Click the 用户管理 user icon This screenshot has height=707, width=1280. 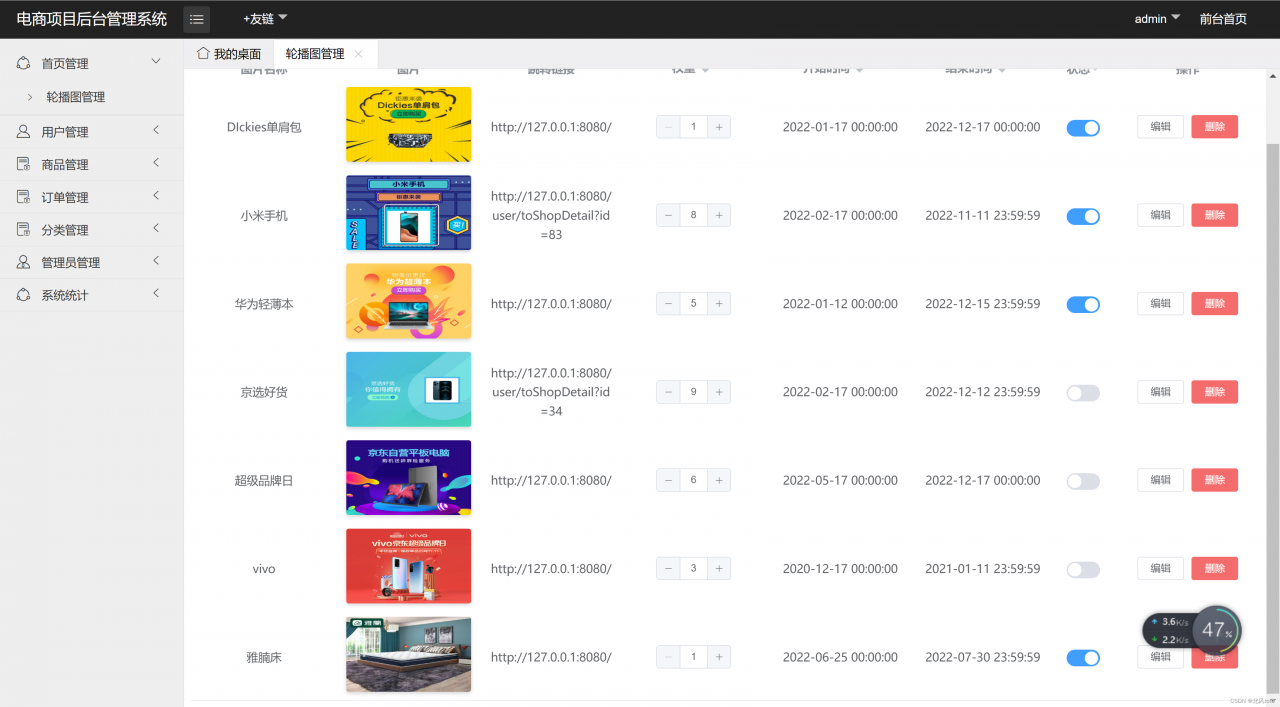[x=24, y=132]
